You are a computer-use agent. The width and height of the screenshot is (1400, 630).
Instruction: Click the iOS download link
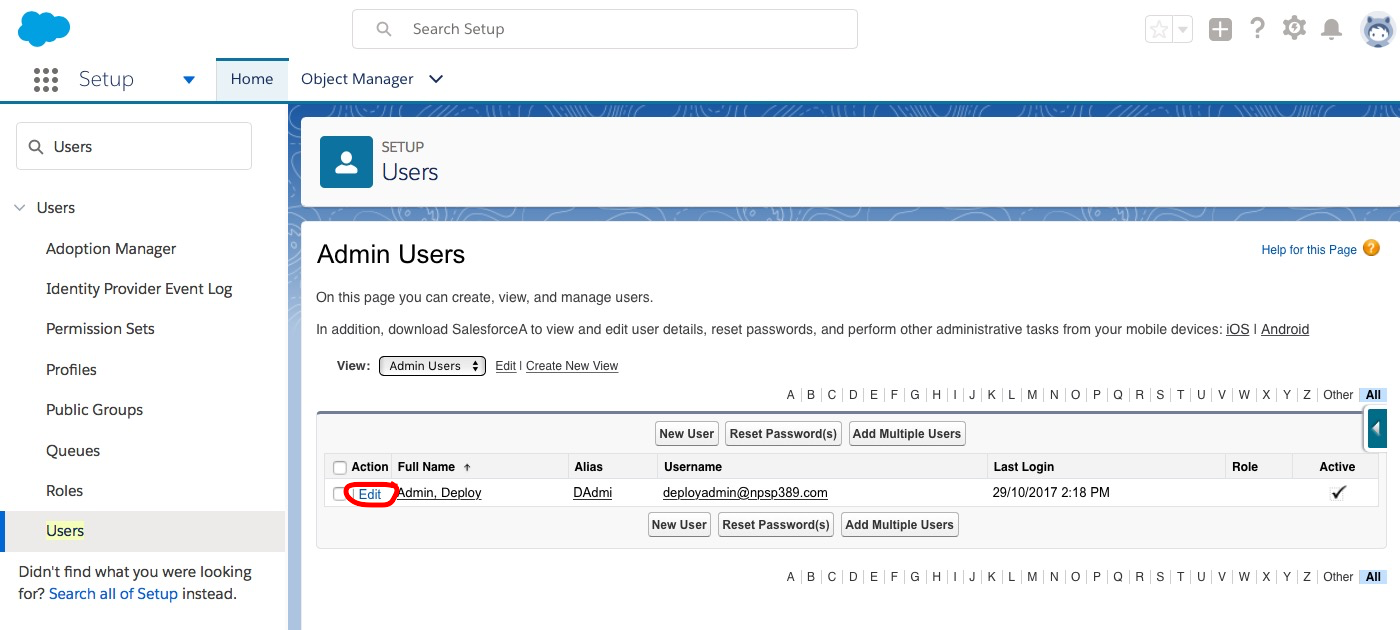[x=1237, y=329]
